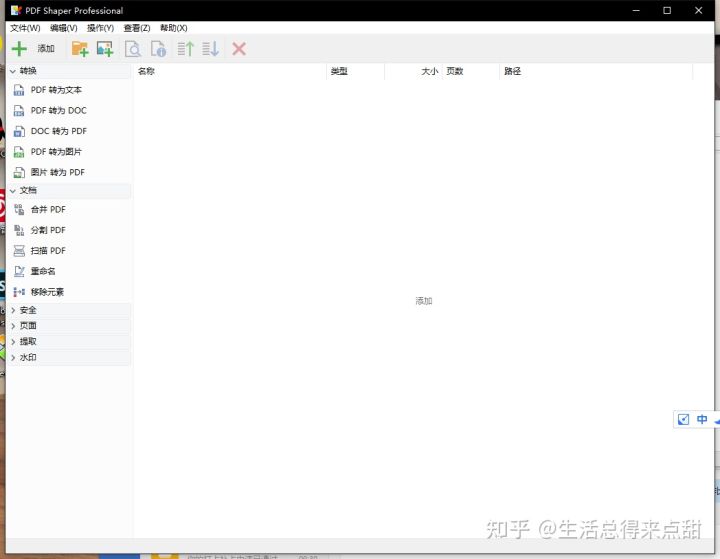Click the 移除元素 icon
This screenshot has width=720, height=559.
(19, 292)
